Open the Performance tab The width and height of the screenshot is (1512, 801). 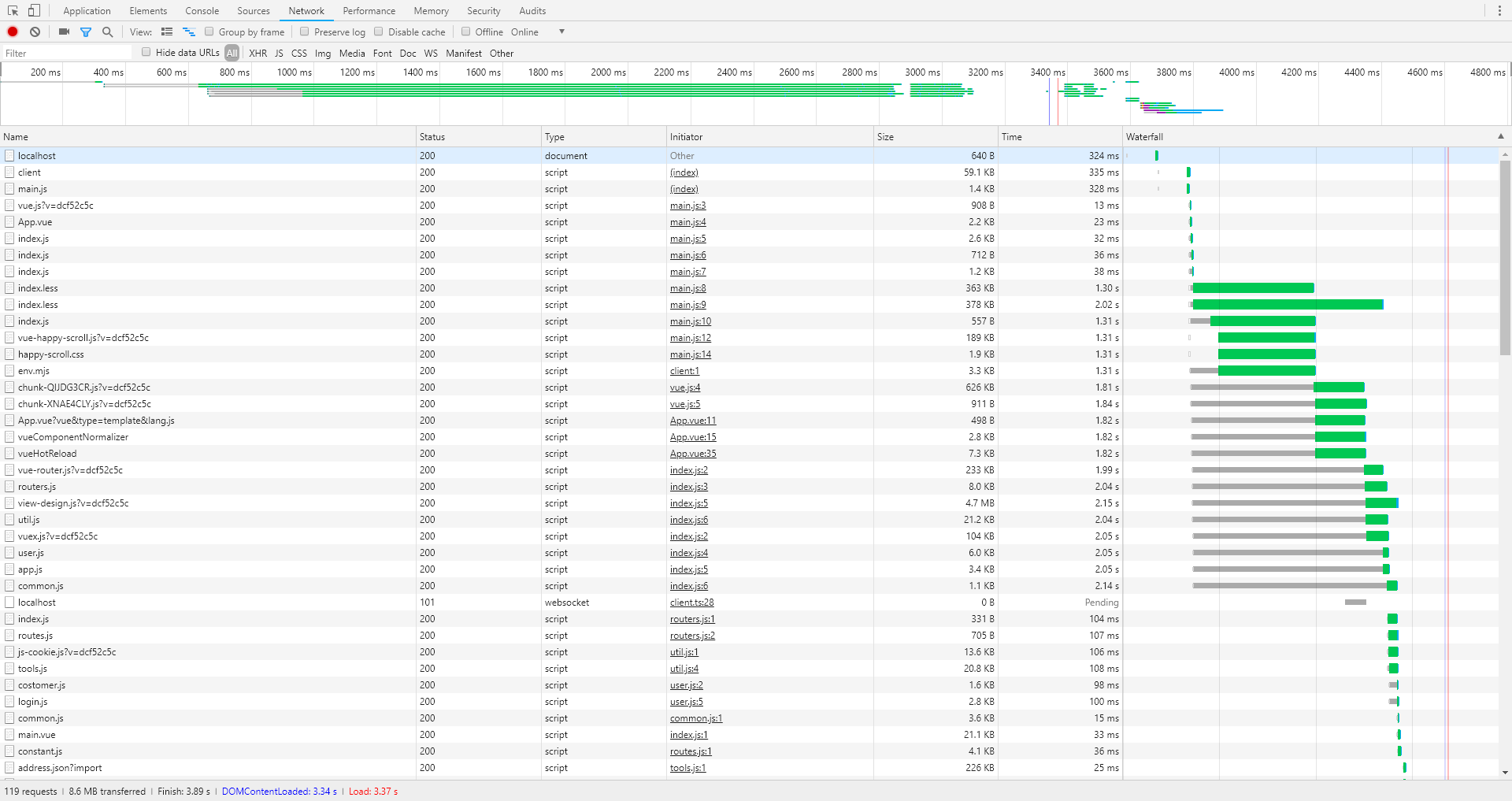point(369,11)
